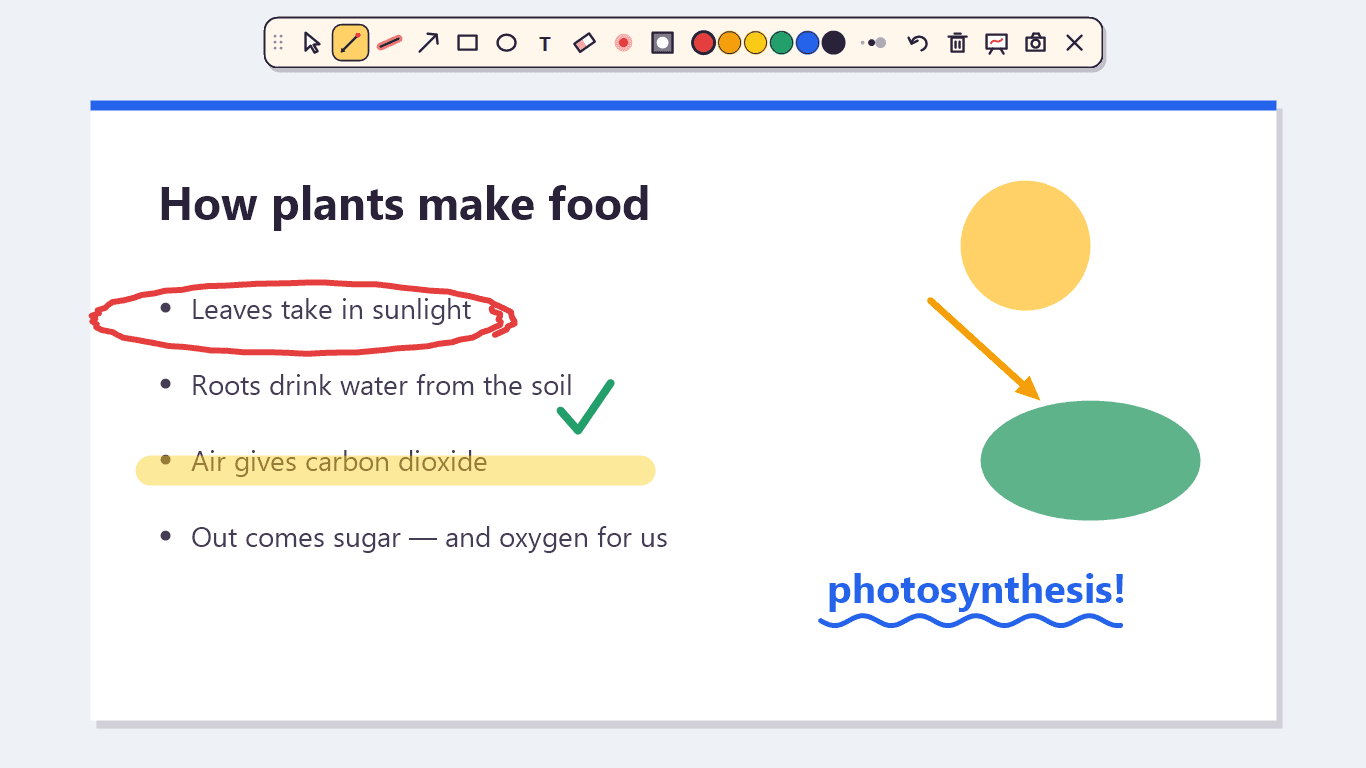
Task: Select the pen drawing tool
Action: coord(351,43)
